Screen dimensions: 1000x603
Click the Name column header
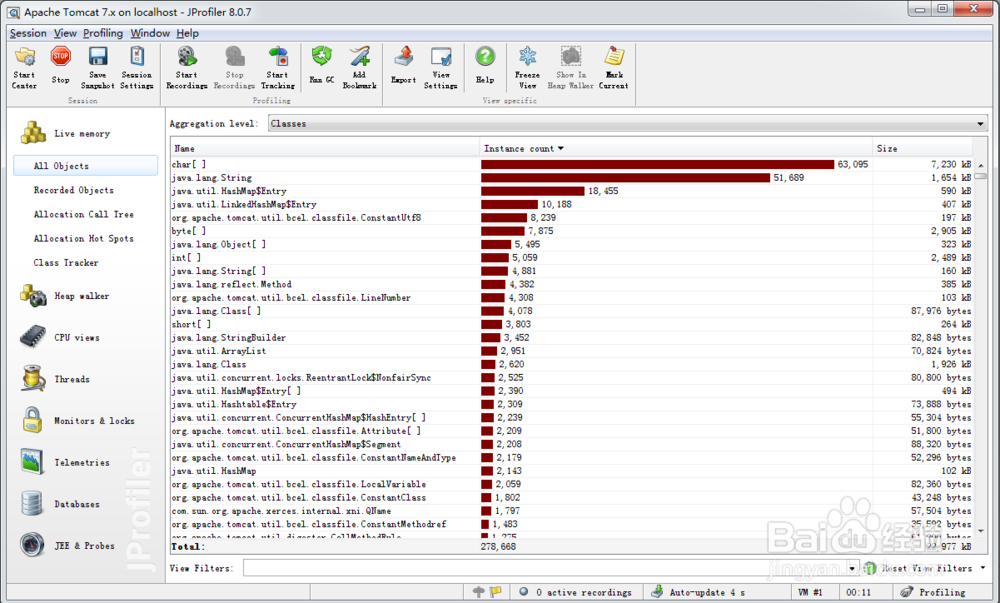coord(325,149)
